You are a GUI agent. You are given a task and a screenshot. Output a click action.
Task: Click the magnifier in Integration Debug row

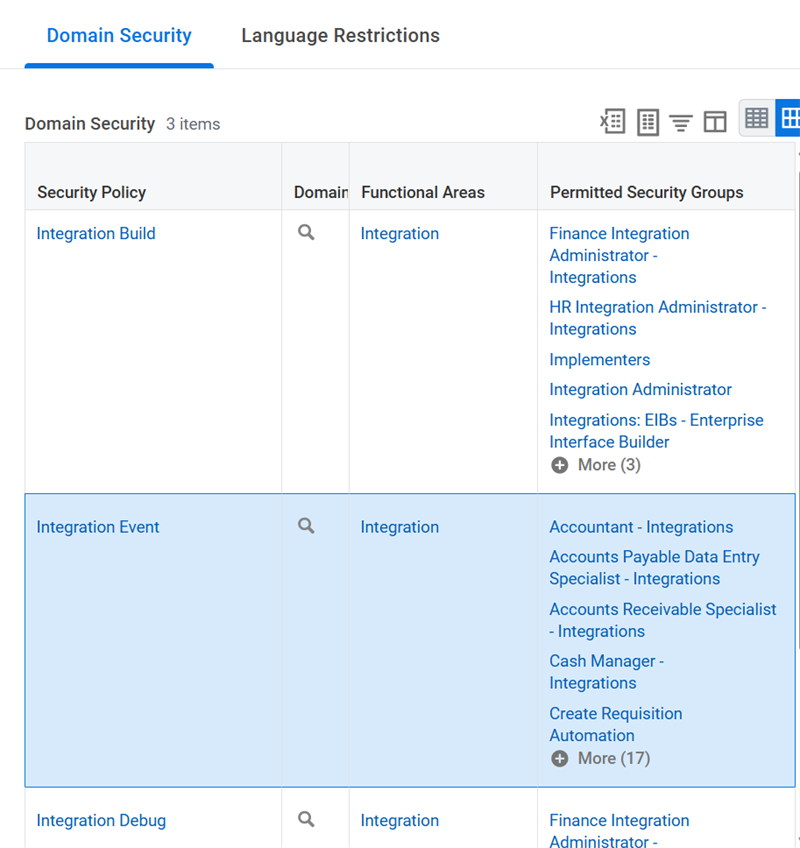(306, 819)
